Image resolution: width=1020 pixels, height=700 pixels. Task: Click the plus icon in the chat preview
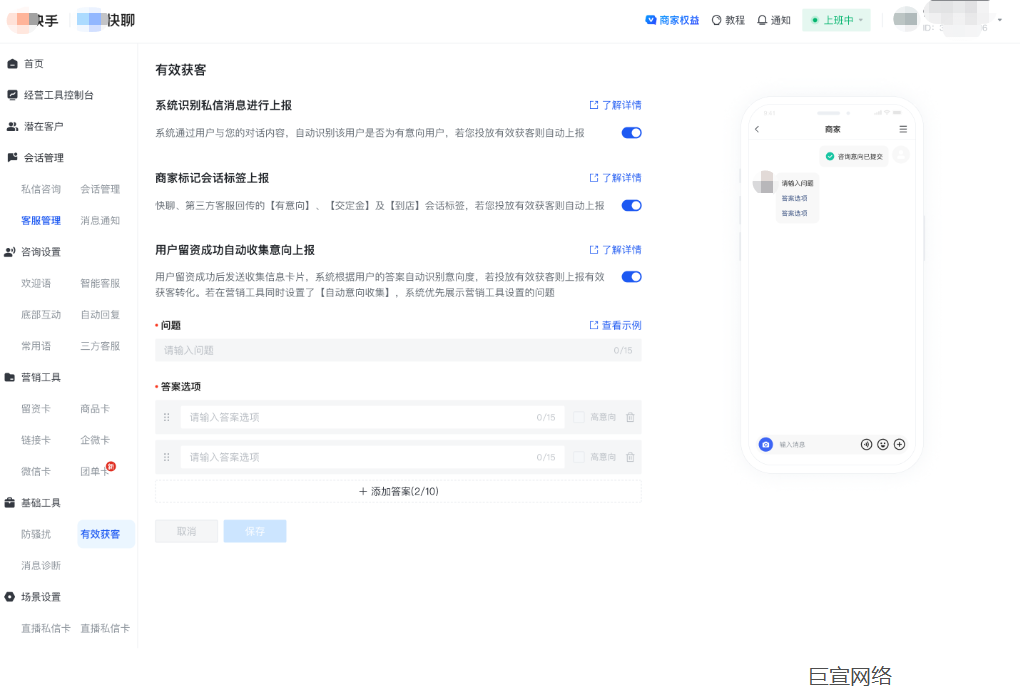coord(898,444)
